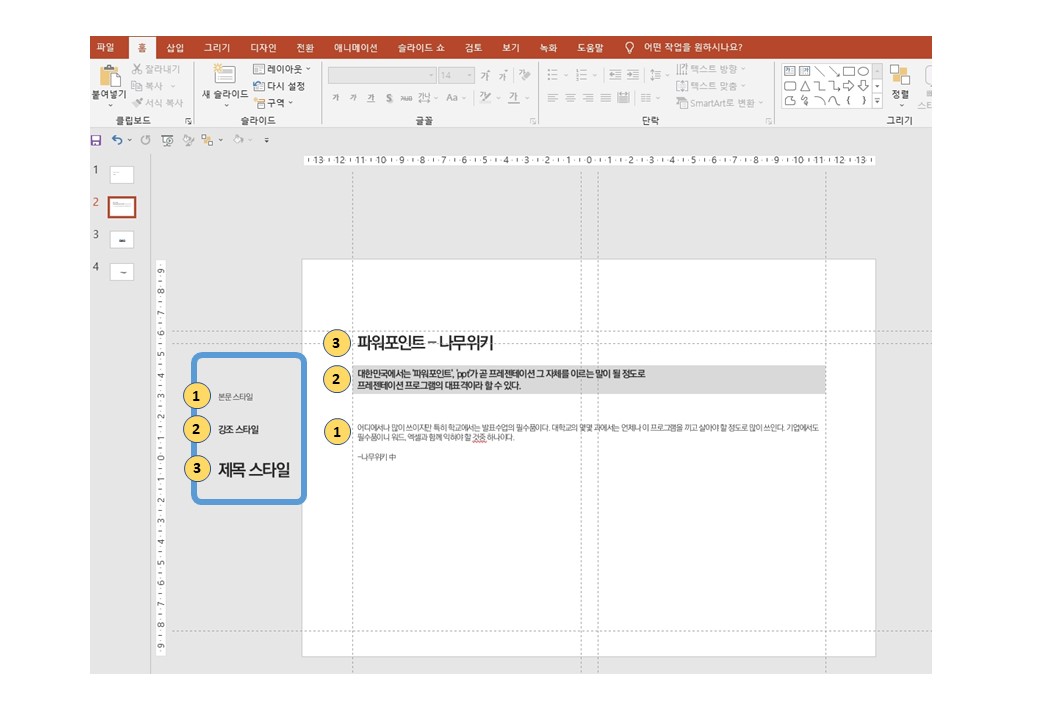This screenshot has height=720, width=1040.
Task: Start slideshow from quick access toolbar icon
Action: pyautogui.click(x=167, y=140)
